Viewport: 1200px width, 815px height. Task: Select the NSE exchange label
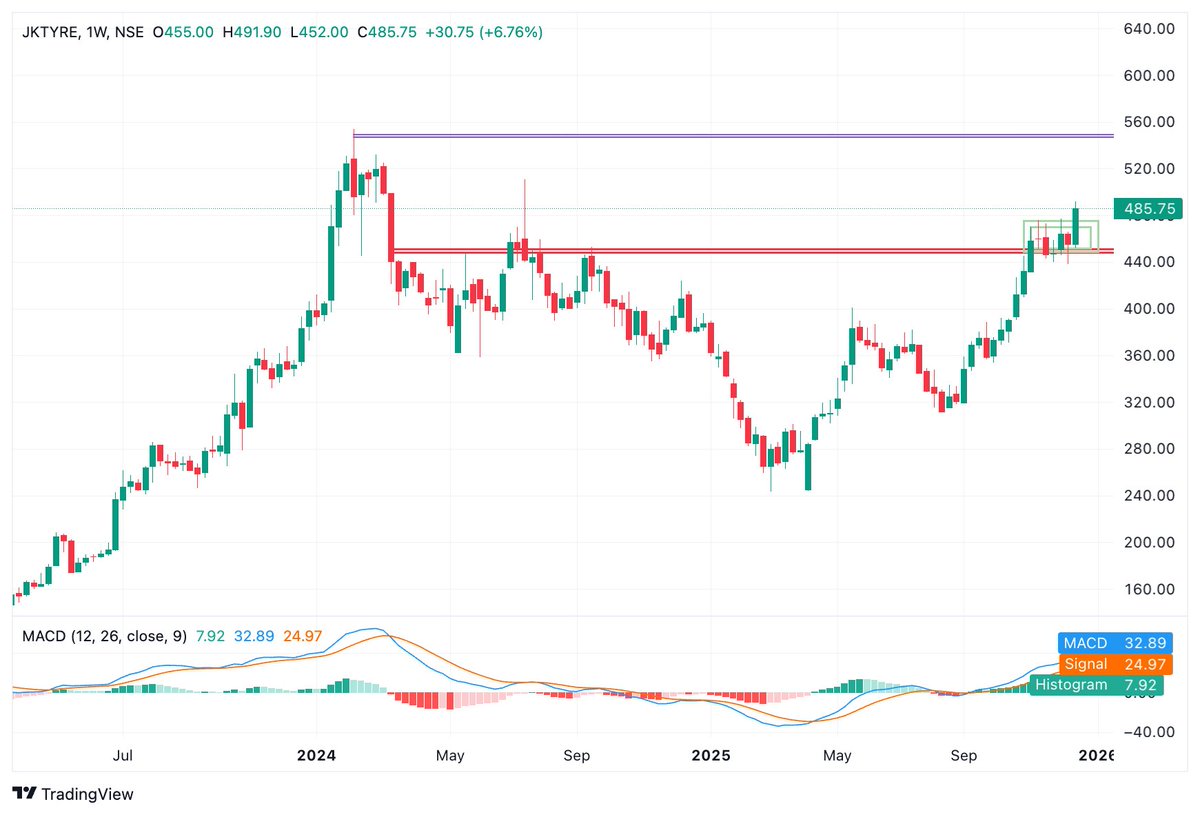coord(129,31)
